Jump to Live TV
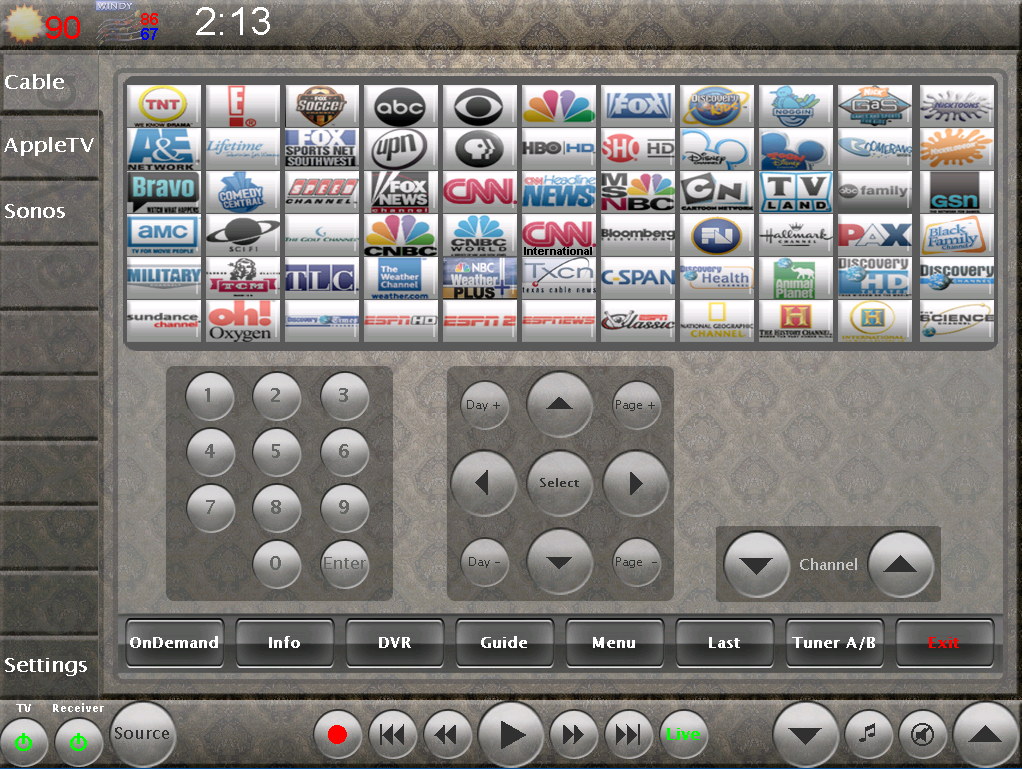Viewport: 1022px width, 769px height. click(683, 735)
